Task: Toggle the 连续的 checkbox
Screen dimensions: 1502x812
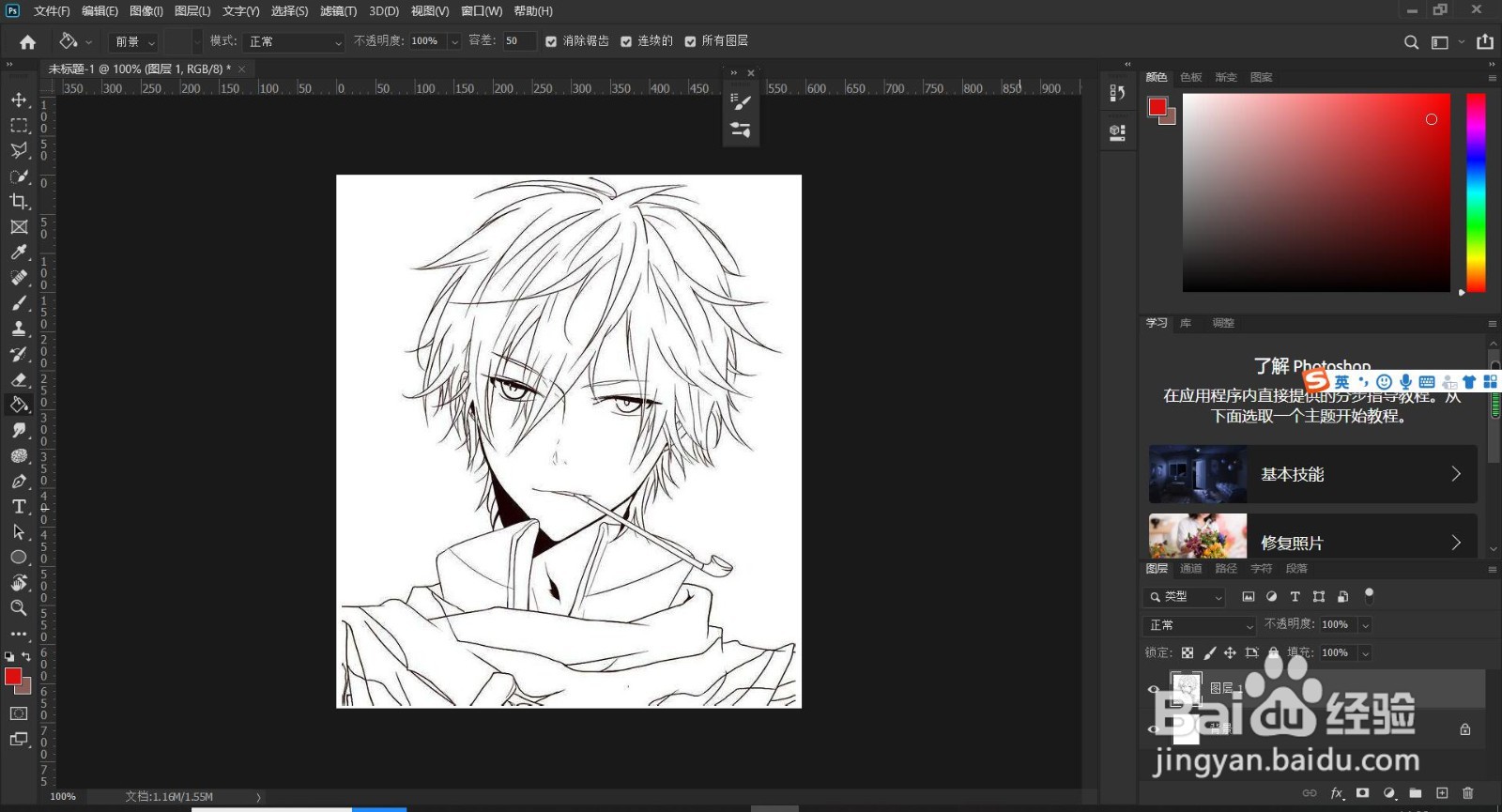Action: 626,41
